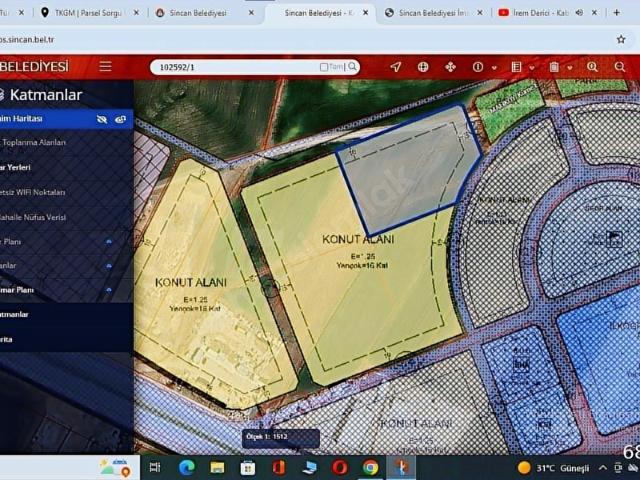Toggle the second eye icon in layer header

click(120, 119)
